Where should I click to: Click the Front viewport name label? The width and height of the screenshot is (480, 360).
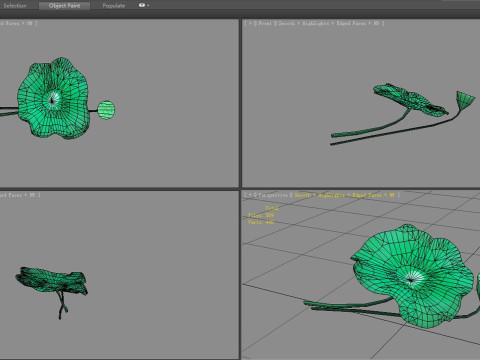(265, 23)
